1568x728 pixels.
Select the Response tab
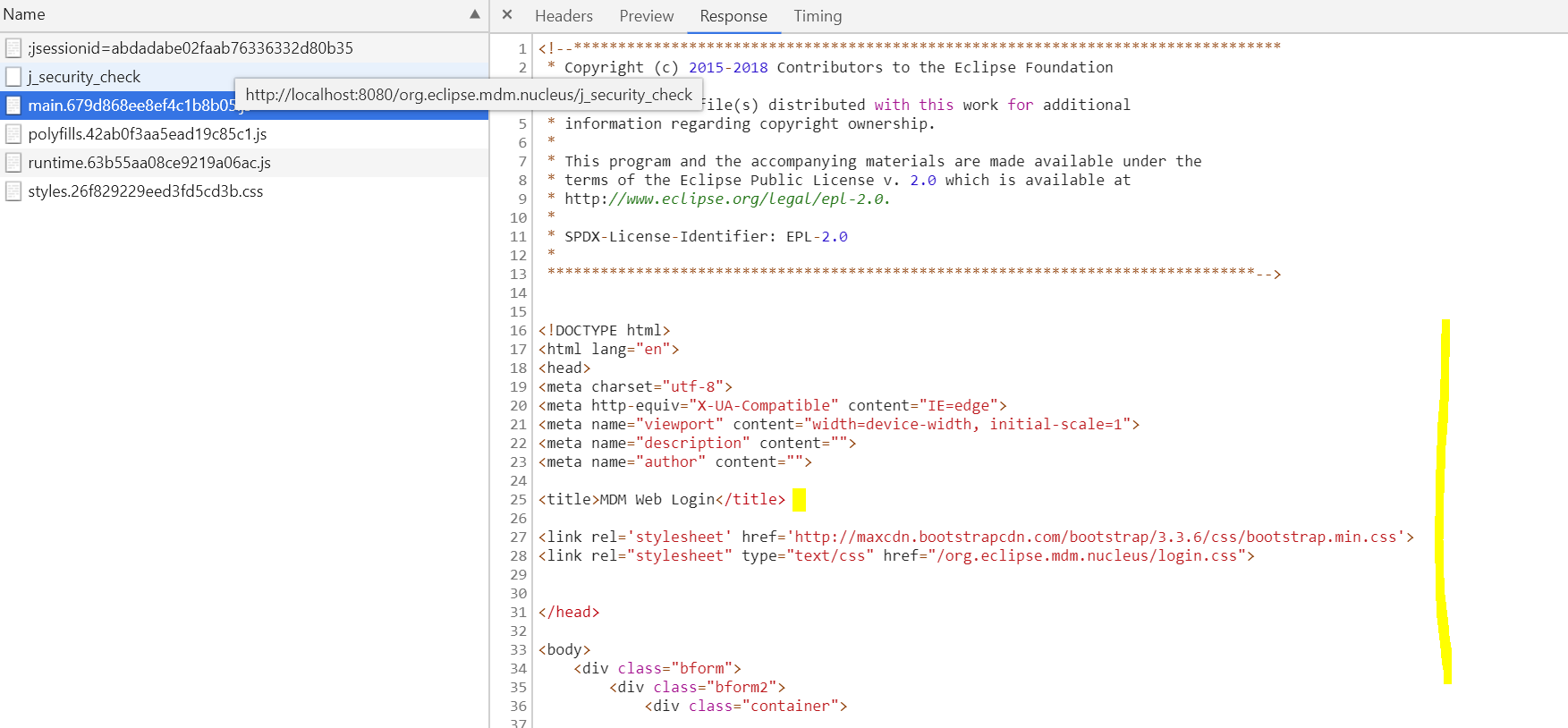coord(733,16)
